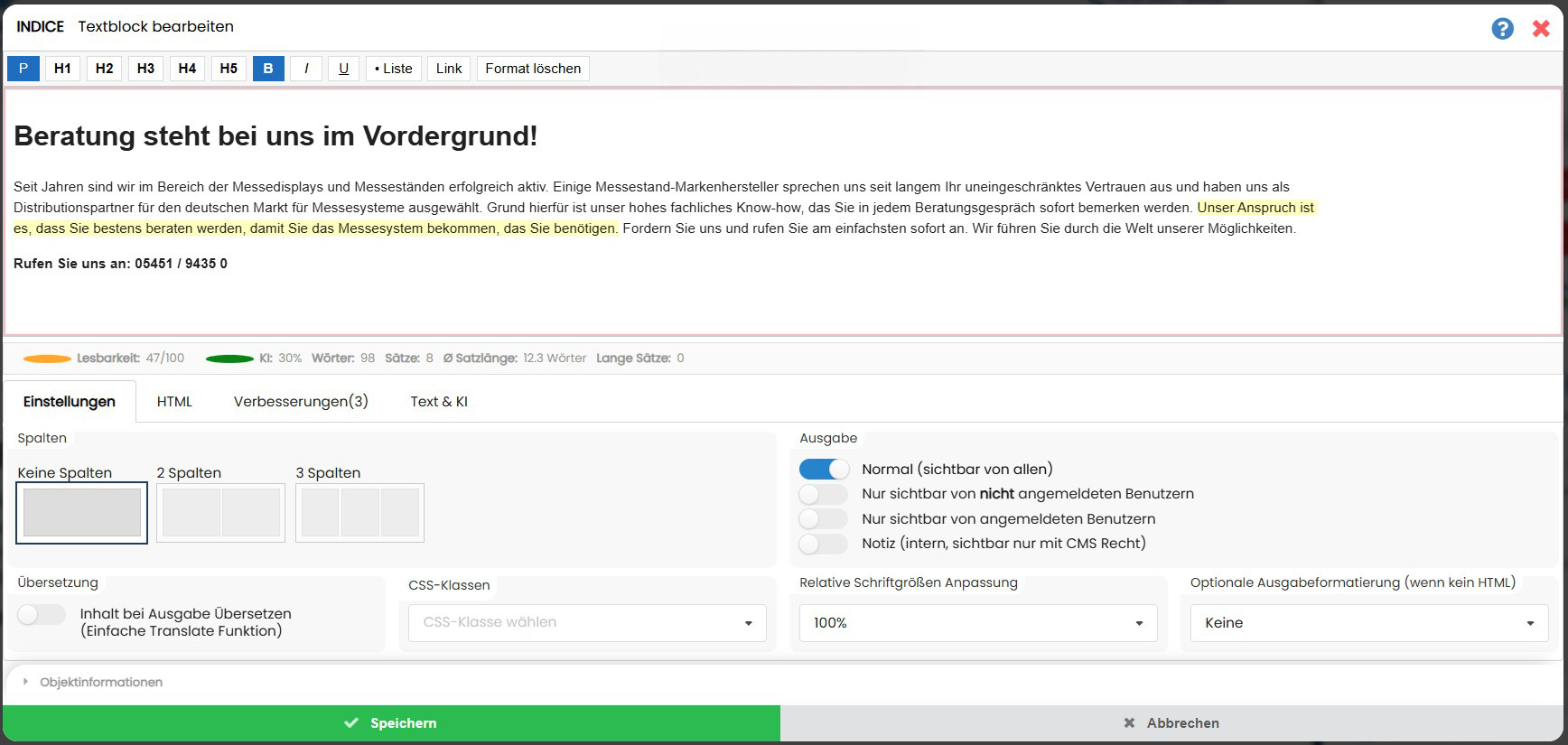Set paragraph format with the P button
This screenshot has width=1568, height=745.
[x=23, y=69]
